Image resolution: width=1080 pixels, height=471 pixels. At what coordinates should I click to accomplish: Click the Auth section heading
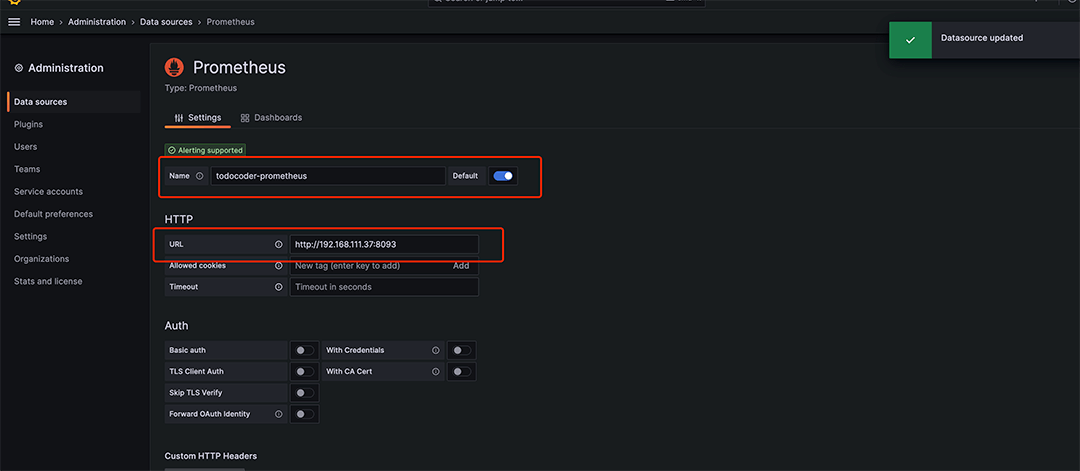176,326
